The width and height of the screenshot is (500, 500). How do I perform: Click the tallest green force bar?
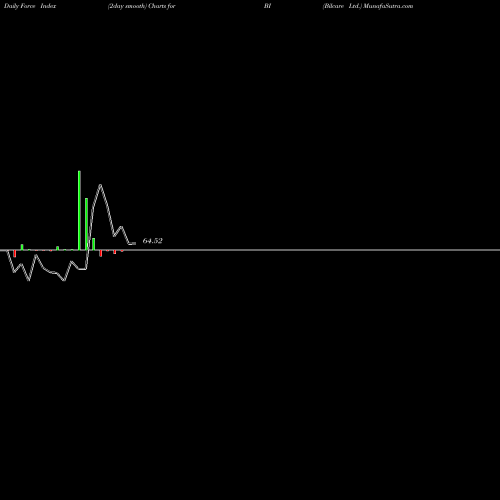(x=79, y=210)
